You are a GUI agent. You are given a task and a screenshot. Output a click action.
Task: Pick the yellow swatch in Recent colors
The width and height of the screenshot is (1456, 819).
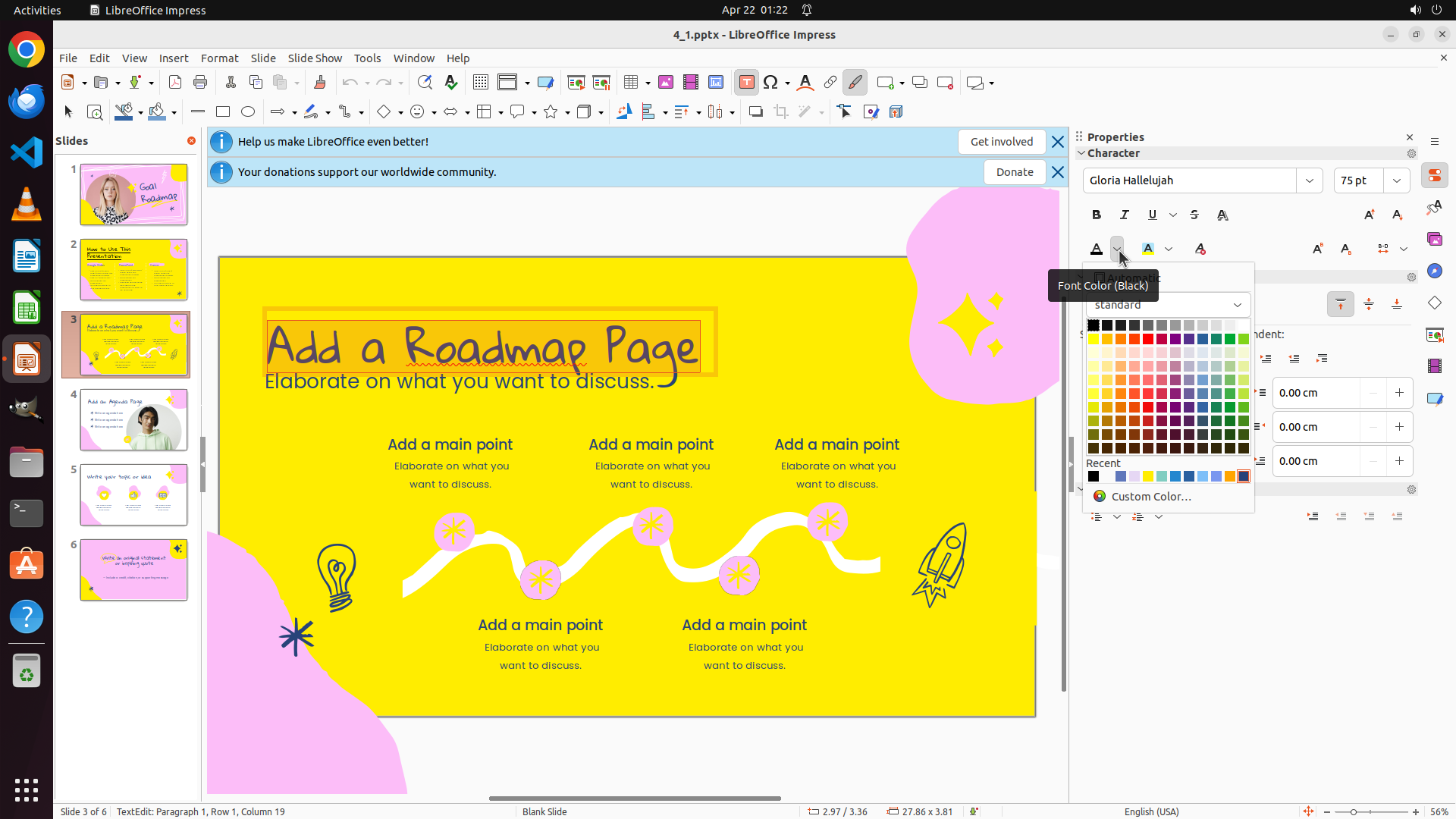(x=1148, y=476)
